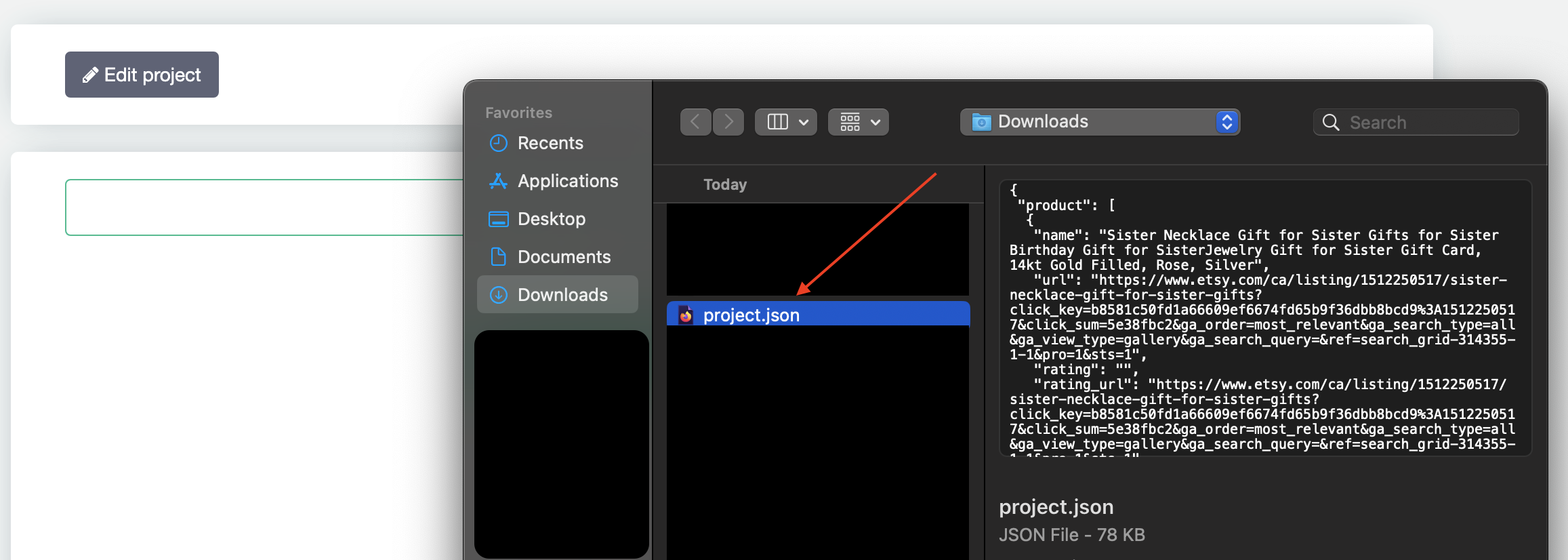1568x560 pixels.
Task: Open the Downloads location pop-up menu
Action: [1100, 122]
